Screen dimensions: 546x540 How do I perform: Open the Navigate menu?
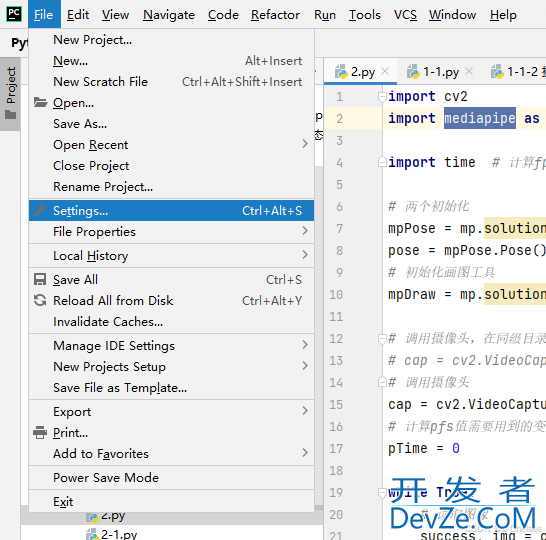tap(169, 15)
